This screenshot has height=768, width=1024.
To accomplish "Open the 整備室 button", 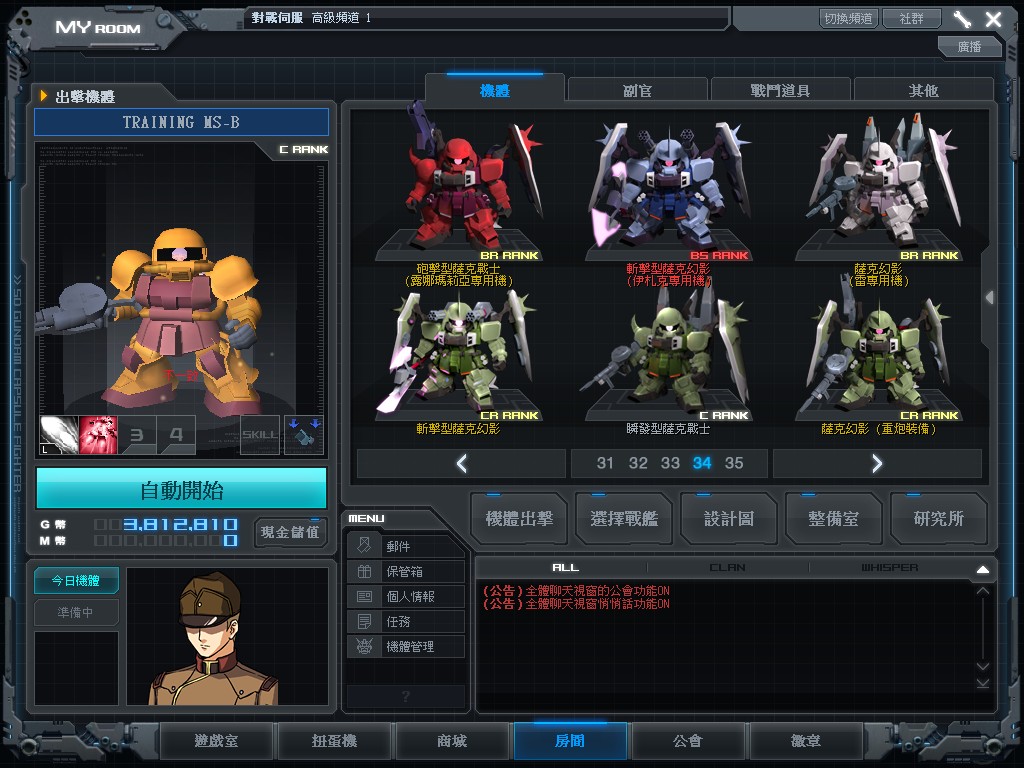I will pyautogui.click(x=833, y=519).
